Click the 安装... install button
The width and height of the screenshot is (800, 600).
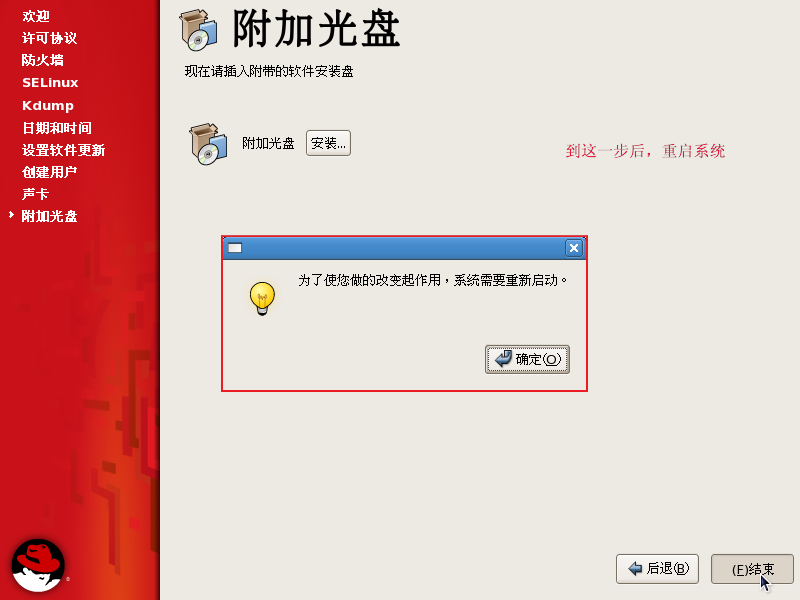click(328, 143)
